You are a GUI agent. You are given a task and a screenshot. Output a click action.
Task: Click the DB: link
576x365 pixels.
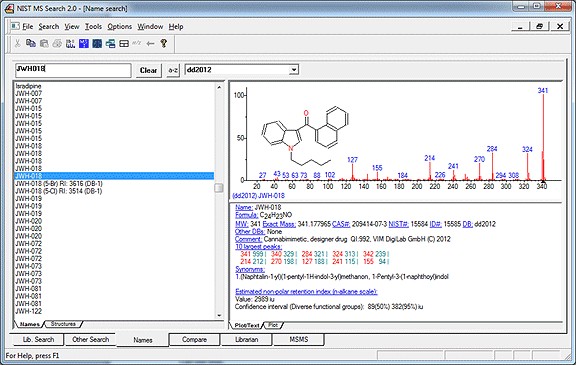tap(468, 224)
